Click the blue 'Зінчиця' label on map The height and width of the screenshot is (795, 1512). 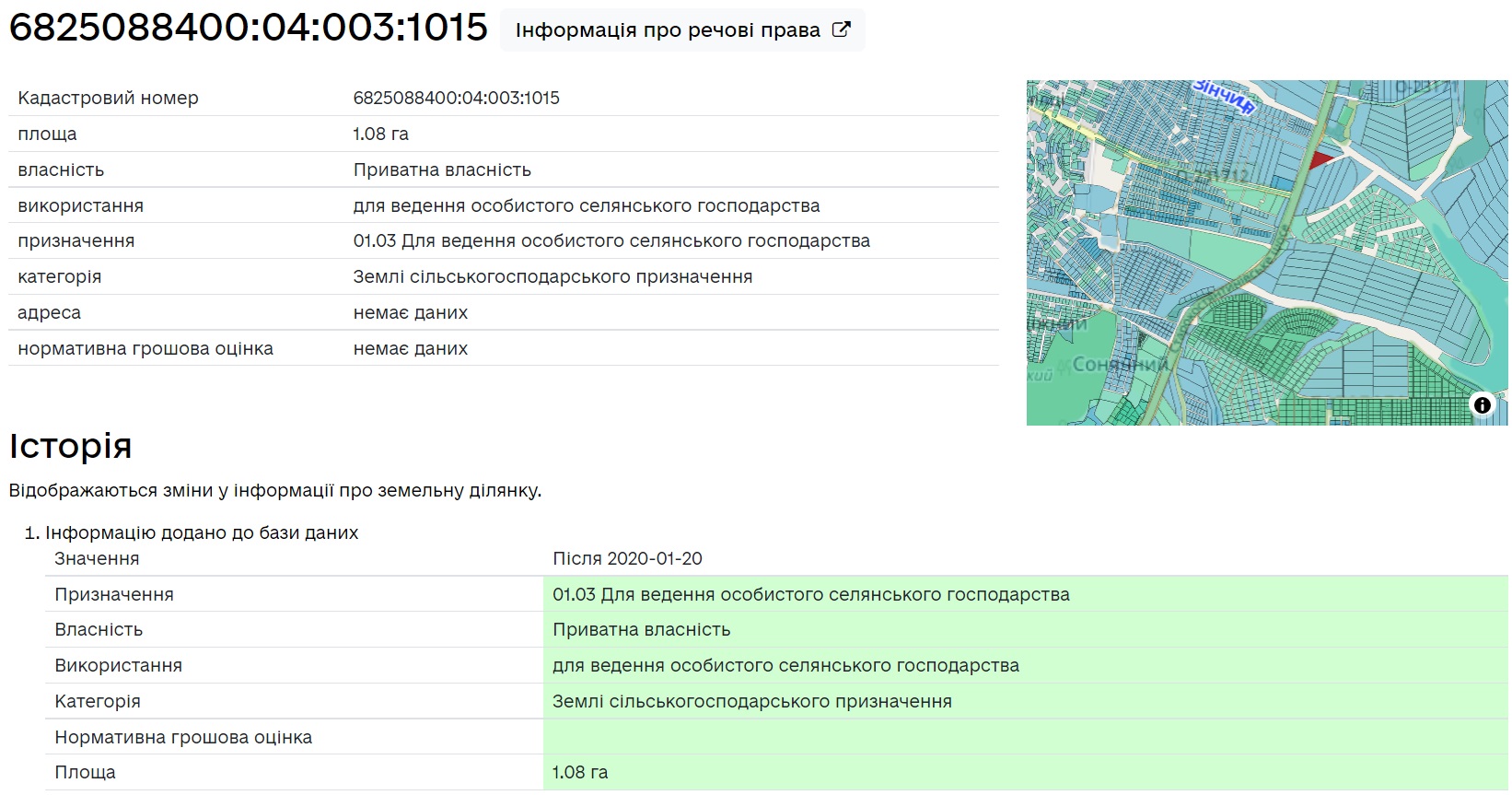click(x=1224, y=96)
